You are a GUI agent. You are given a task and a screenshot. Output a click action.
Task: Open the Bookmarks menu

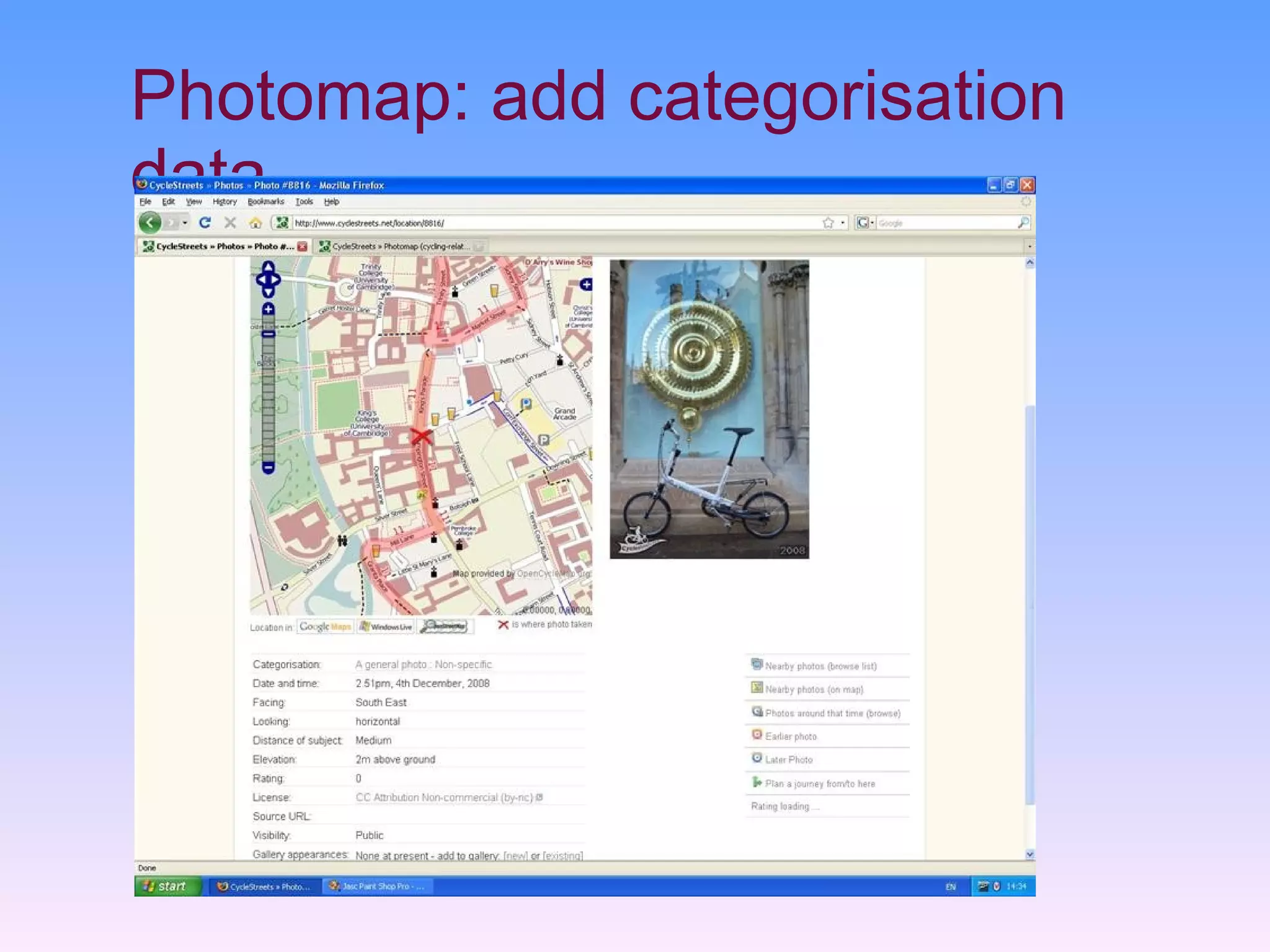point(265,201)
